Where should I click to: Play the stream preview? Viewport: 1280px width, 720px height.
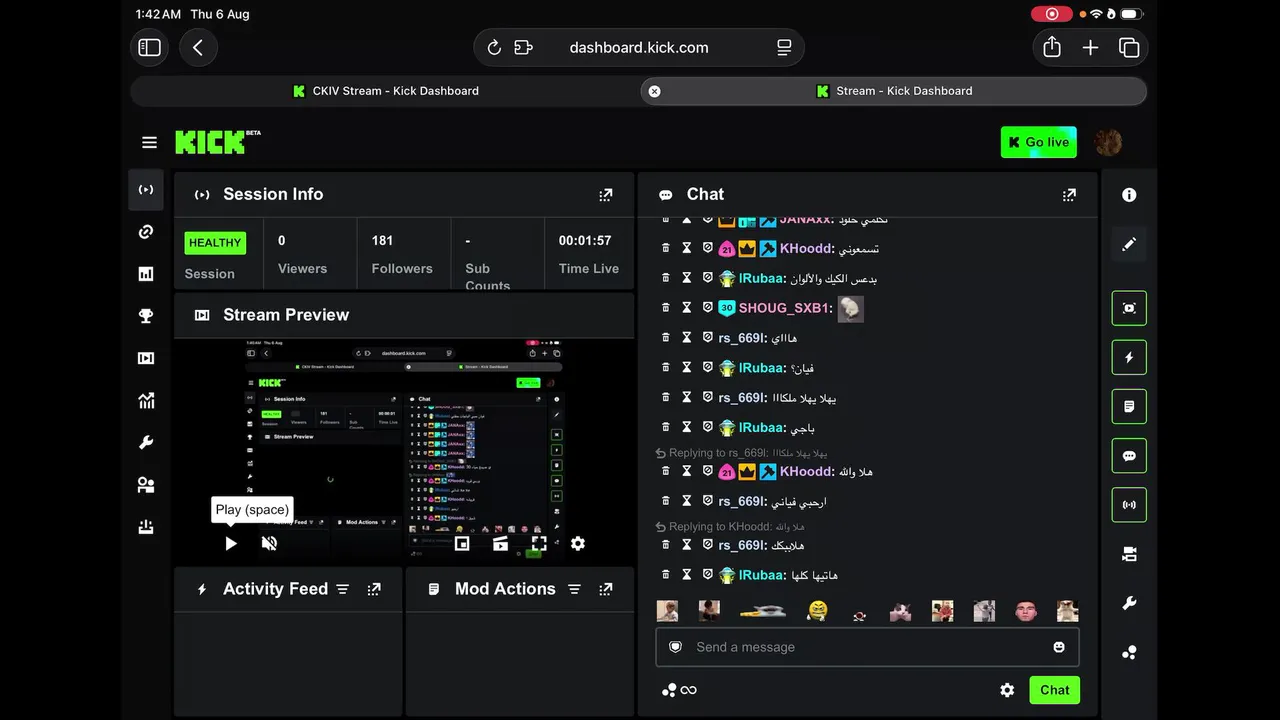(231, 543)
